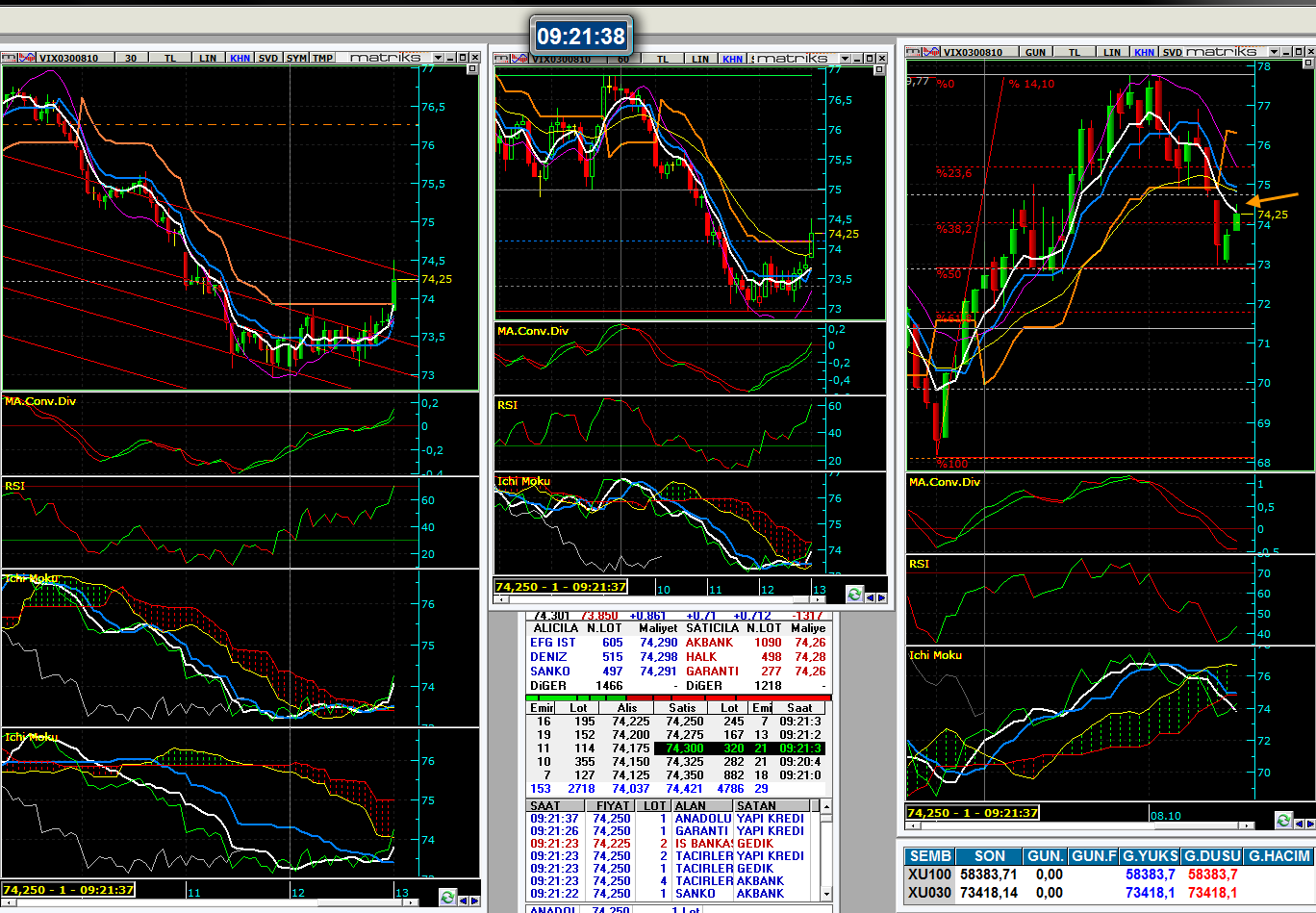Toggle SVD option in the right chart toolbar
This screenshot has width=1316, height=913.
[x=1172, y=52]
